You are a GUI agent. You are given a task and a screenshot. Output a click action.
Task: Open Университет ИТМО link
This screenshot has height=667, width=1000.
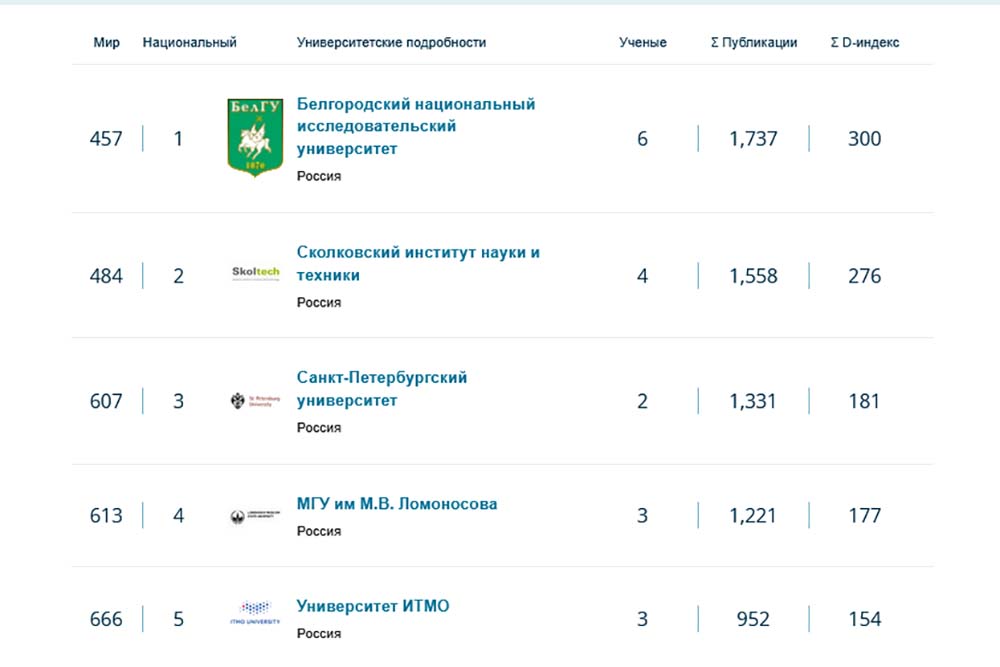coord(373,606)
